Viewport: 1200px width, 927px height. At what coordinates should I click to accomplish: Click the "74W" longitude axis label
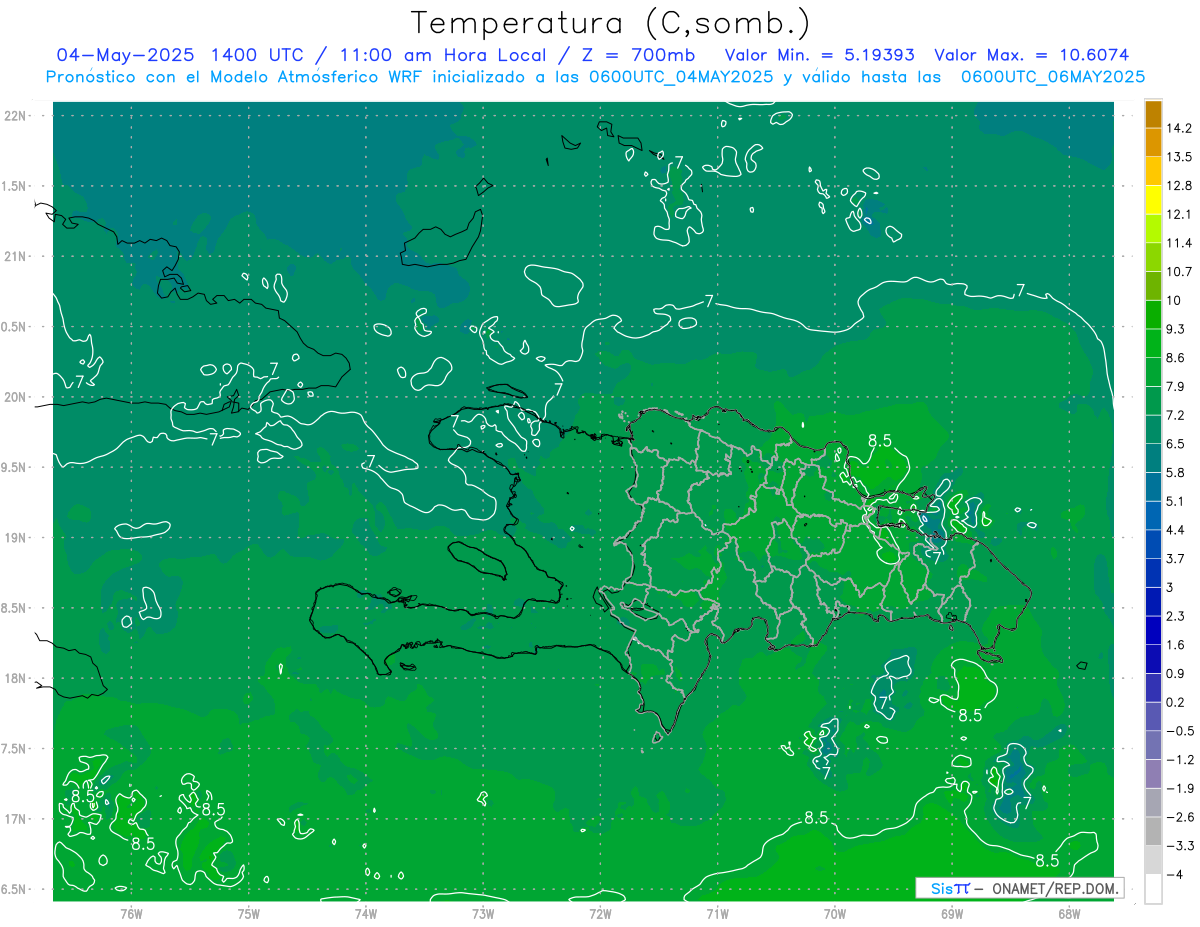pos(366,913)
